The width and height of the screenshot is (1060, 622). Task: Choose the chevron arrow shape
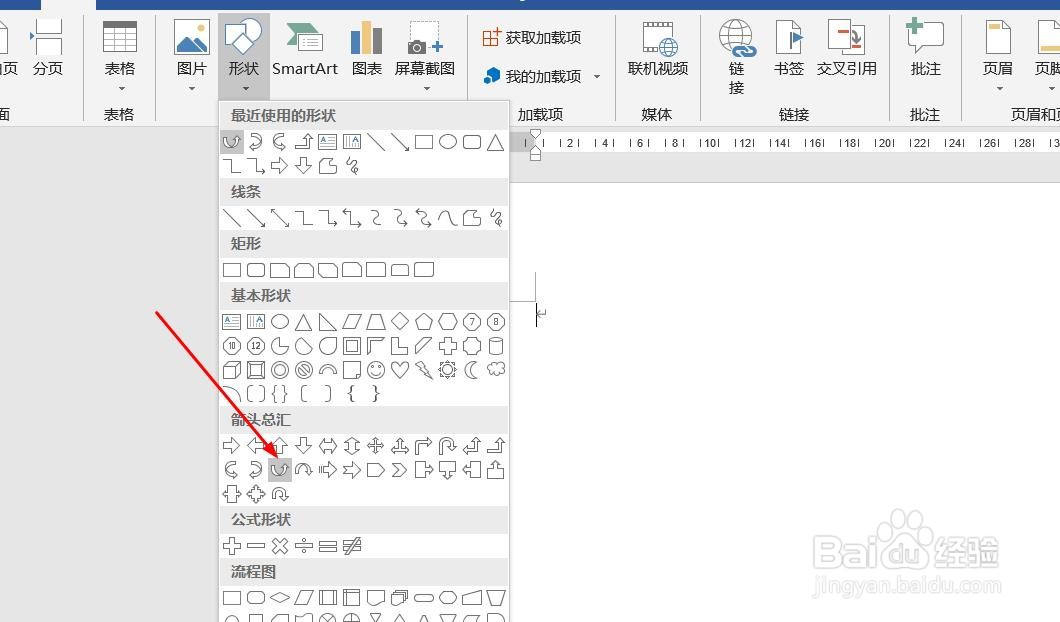(400, 469)
